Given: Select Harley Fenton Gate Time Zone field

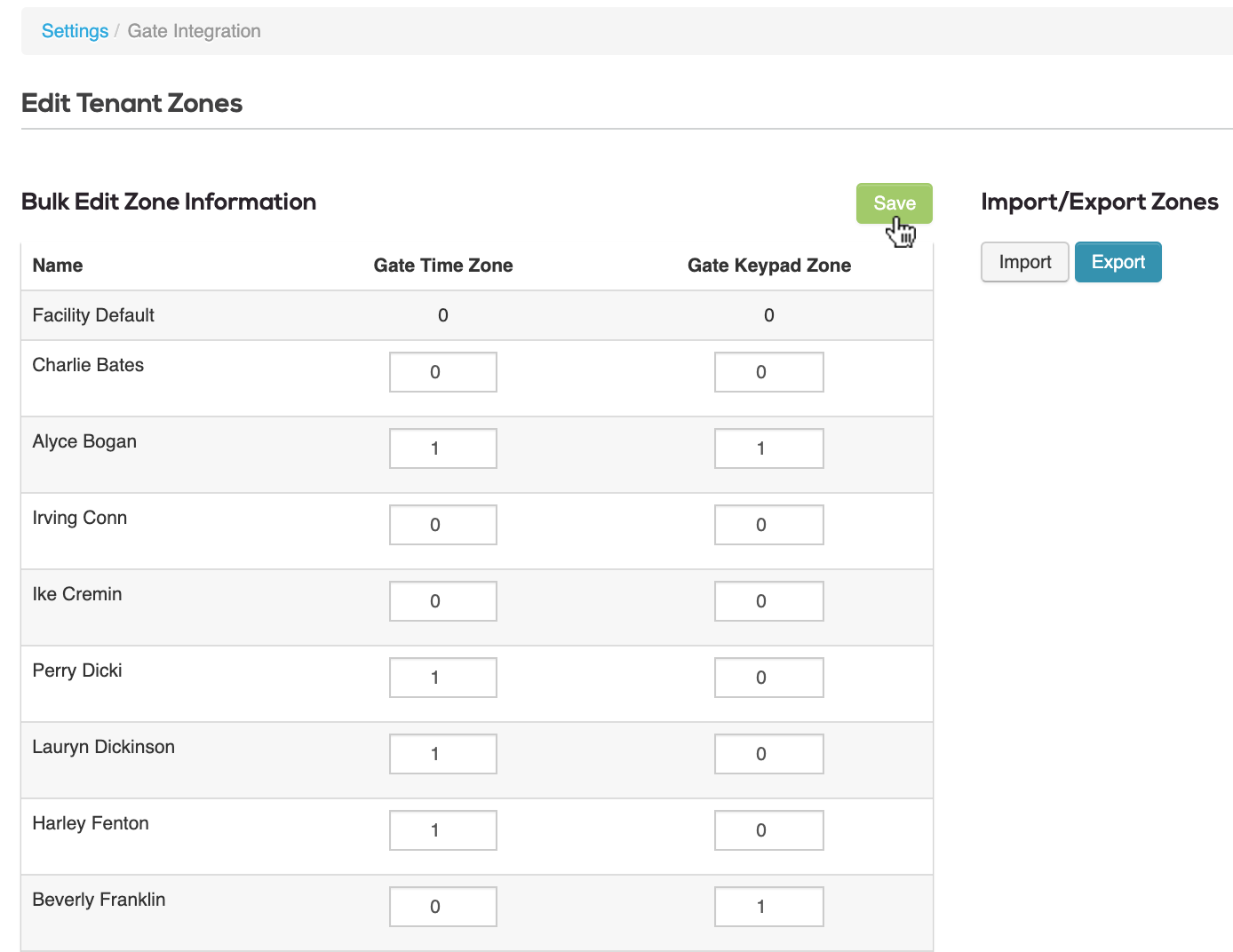Looking at the screenshot, I should coord(442,829).
